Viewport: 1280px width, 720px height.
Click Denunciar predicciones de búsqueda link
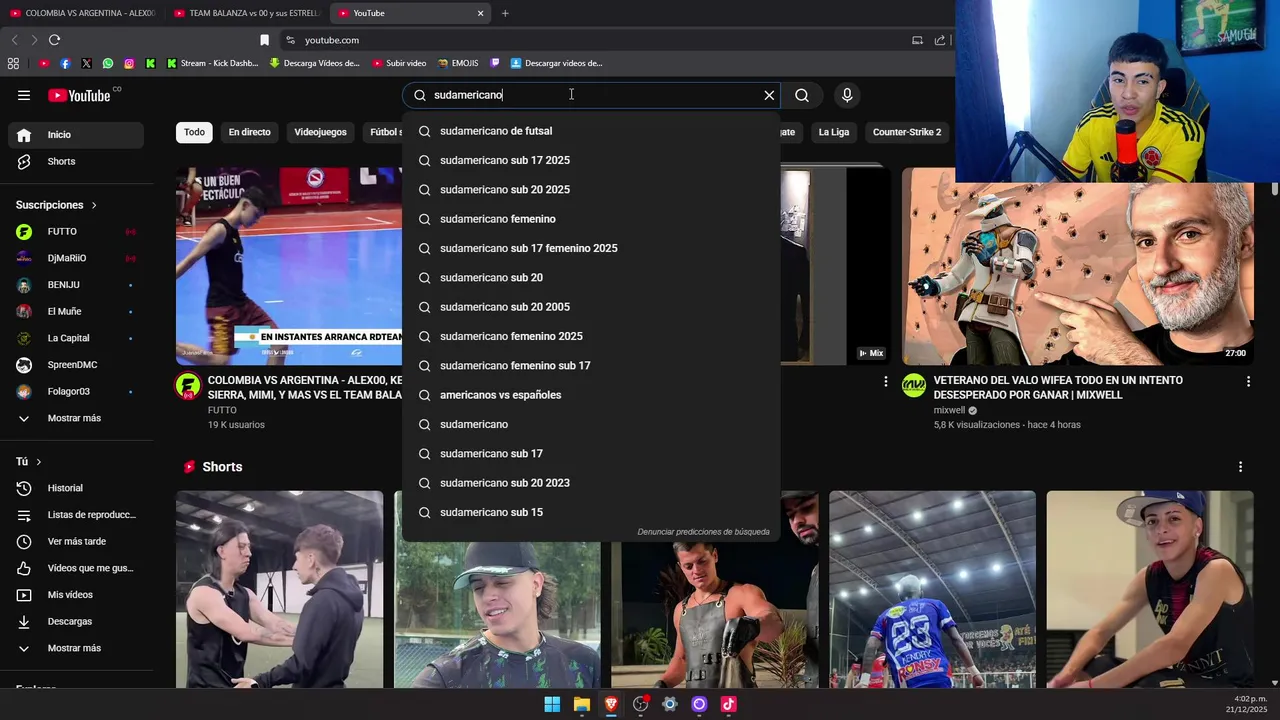(703, 532)
